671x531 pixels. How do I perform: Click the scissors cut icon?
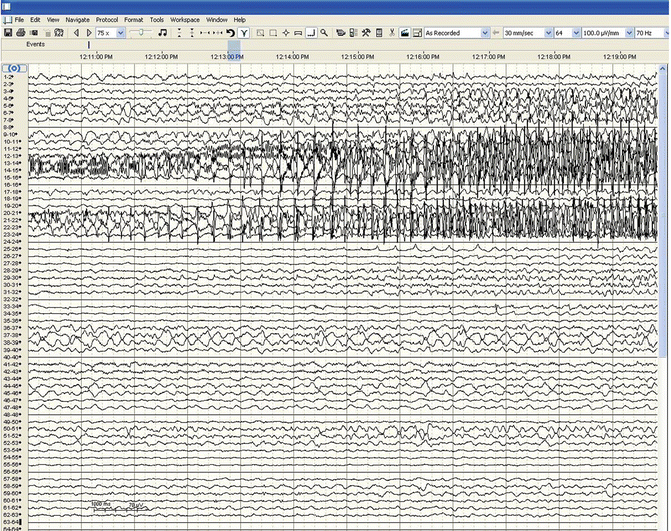click(392, 33)
